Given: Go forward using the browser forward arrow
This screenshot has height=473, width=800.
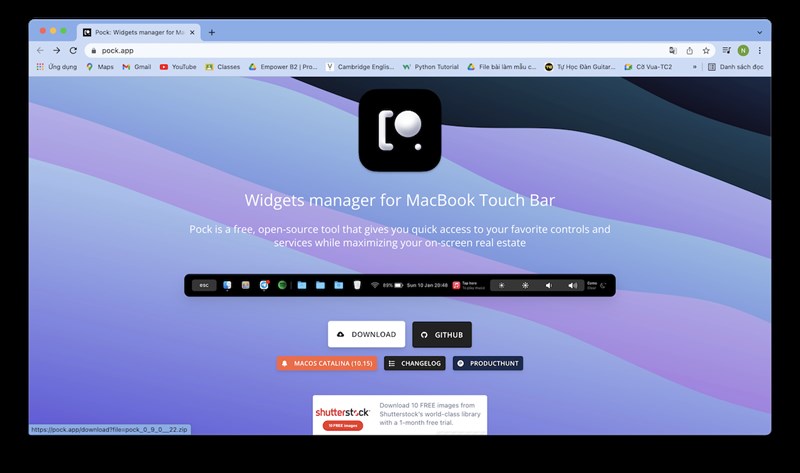Looking at the screenshot, I should point(57,51).
